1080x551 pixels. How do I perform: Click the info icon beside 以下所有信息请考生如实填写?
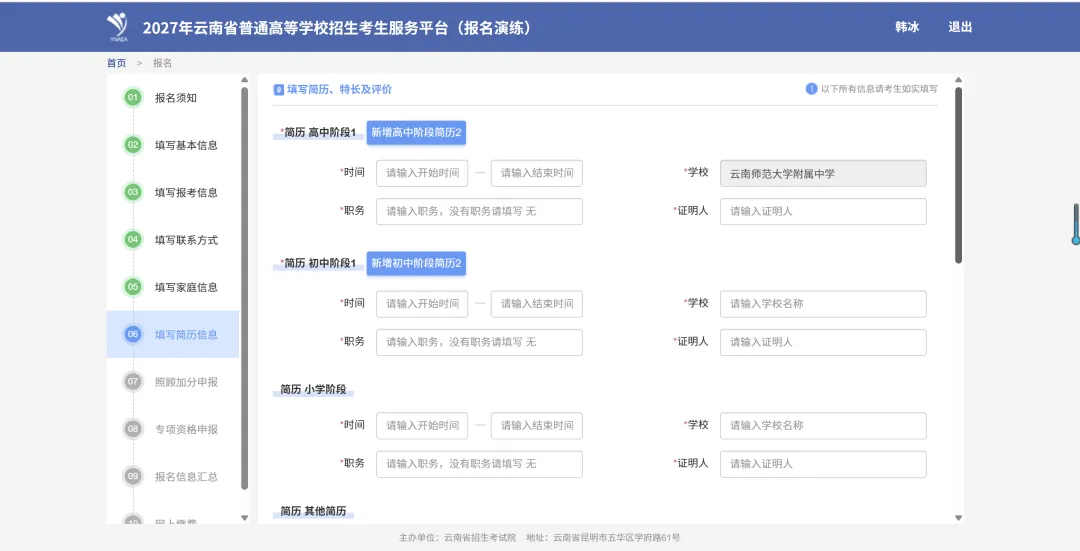pos(811,89)
